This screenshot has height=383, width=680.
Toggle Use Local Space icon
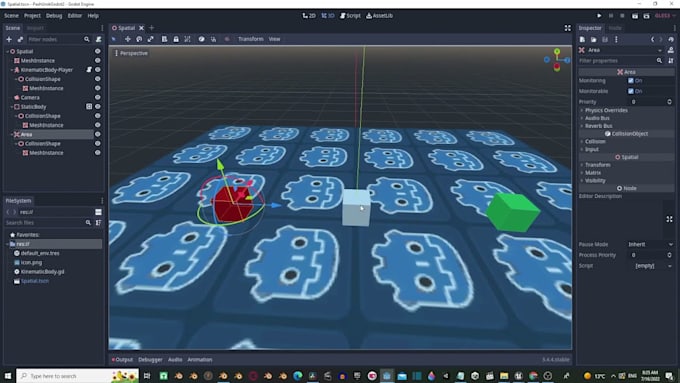coord(201,39)
